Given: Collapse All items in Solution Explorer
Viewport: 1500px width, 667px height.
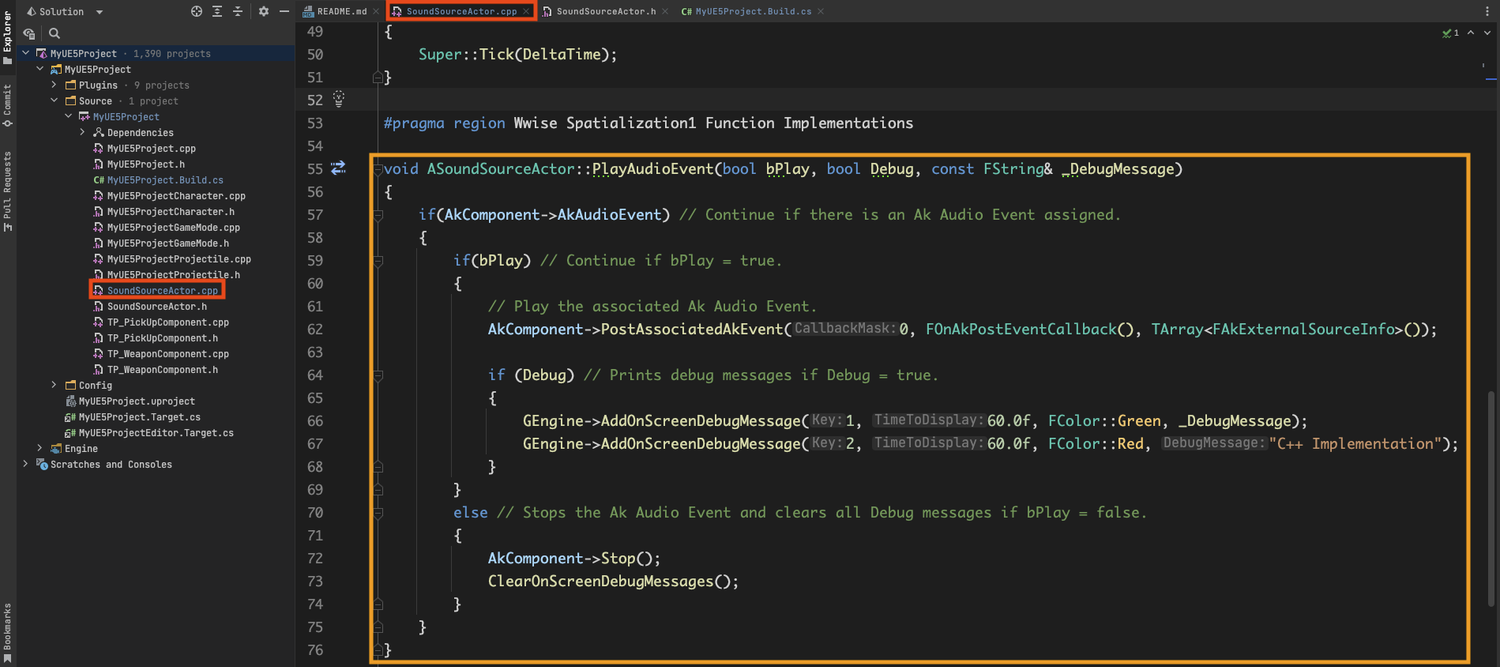Looking at the screenshot, I should (238, 11).
